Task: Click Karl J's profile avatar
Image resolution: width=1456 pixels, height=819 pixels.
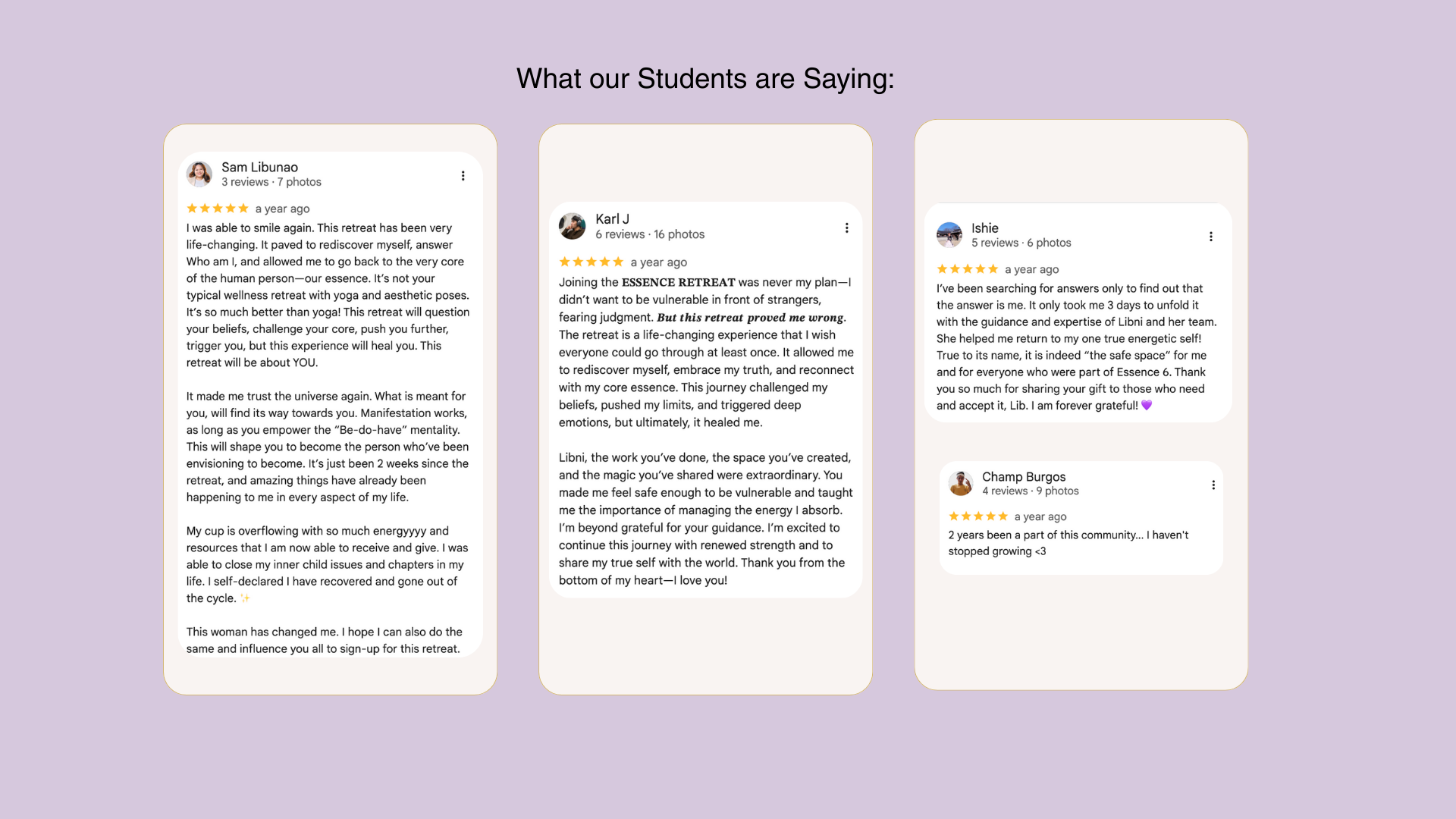Action: pos(573,226)
